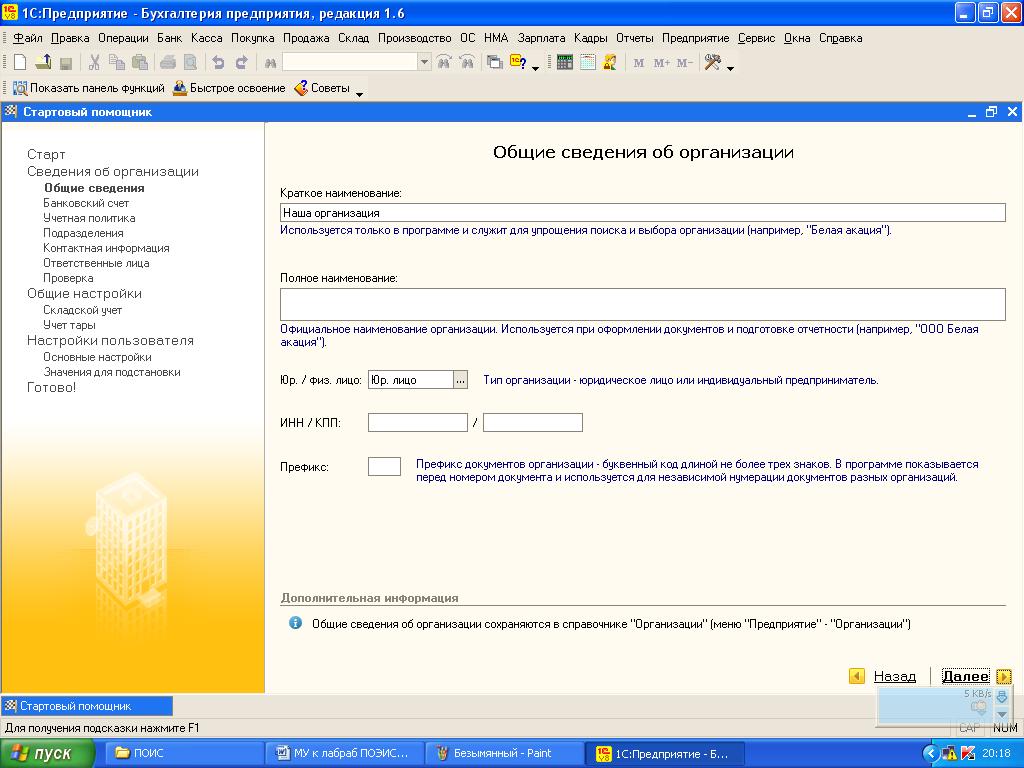The height and width of the screenshot is (768, 1024).
Task: Open the Банк menu
Action: 170,38
